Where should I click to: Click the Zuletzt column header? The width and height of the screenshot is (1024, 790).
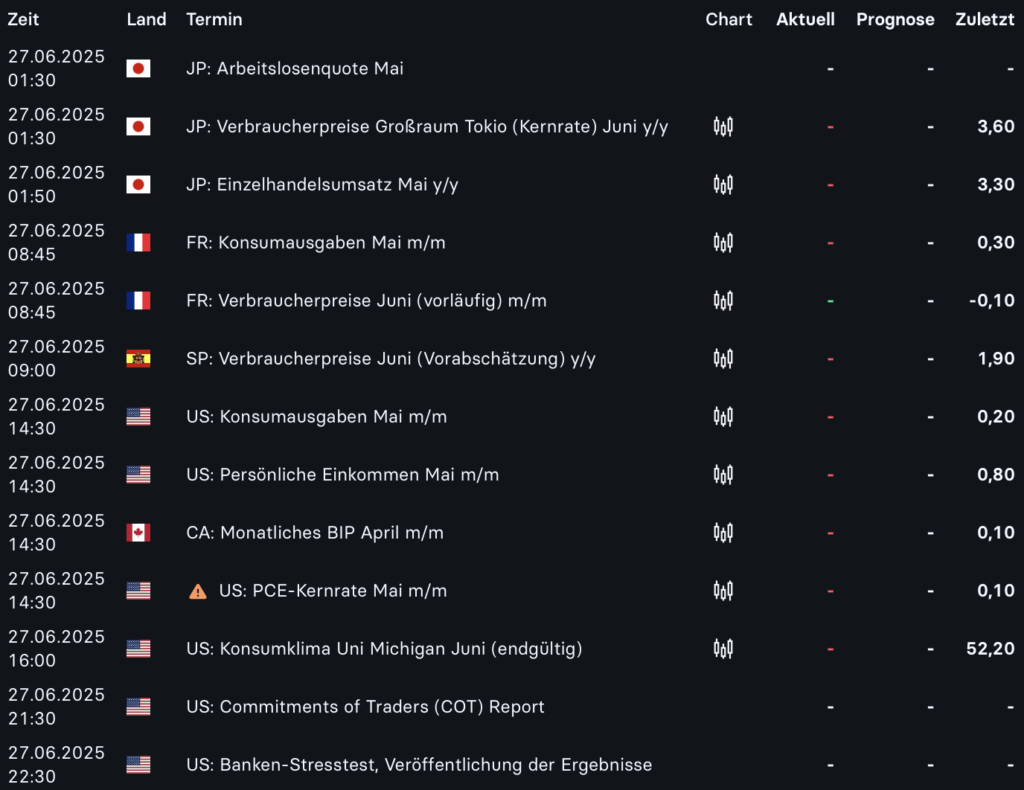[984, 20]
